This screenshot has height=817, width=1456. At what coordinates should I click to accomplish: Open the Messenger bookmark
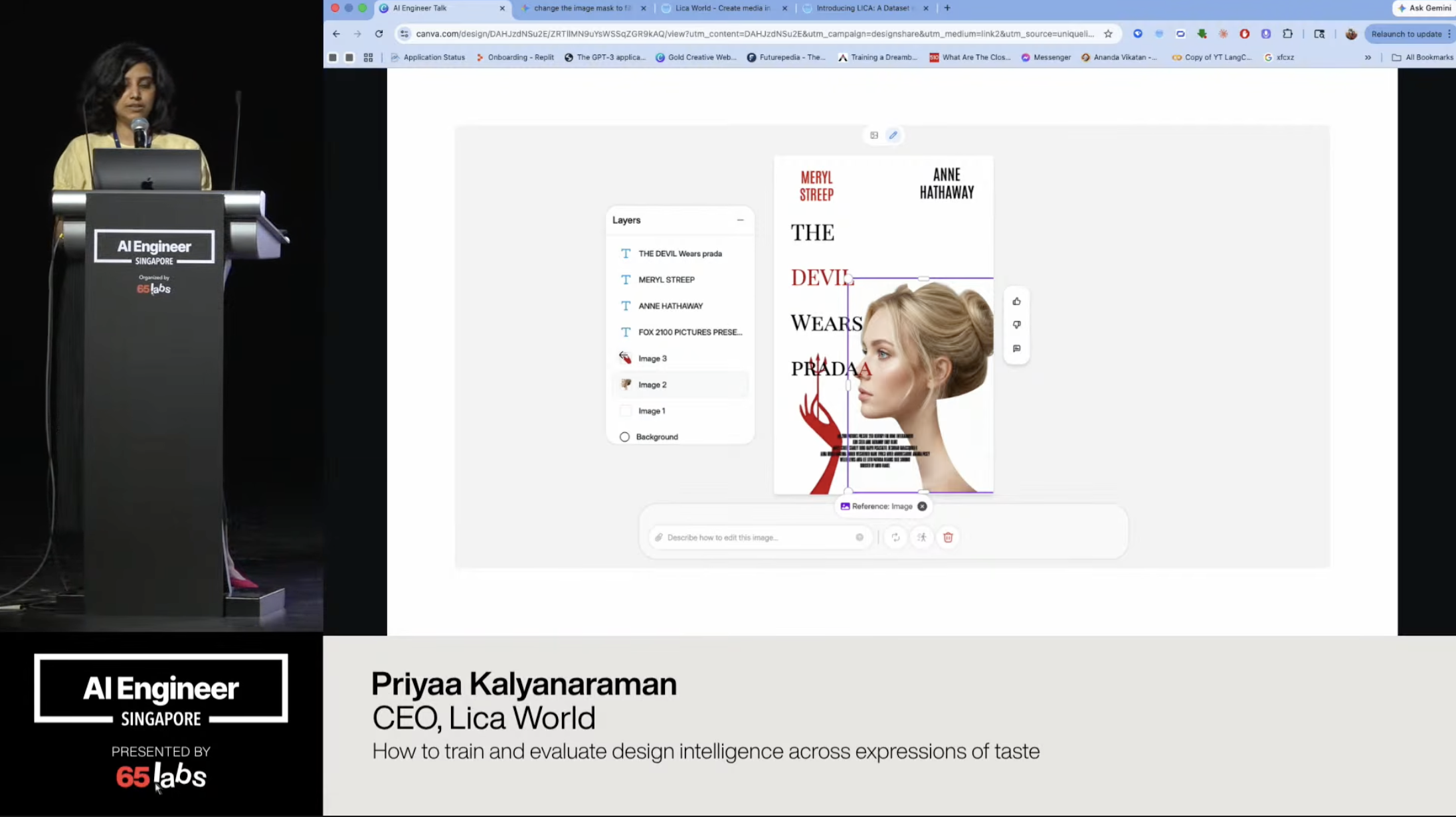point(1046,58)
